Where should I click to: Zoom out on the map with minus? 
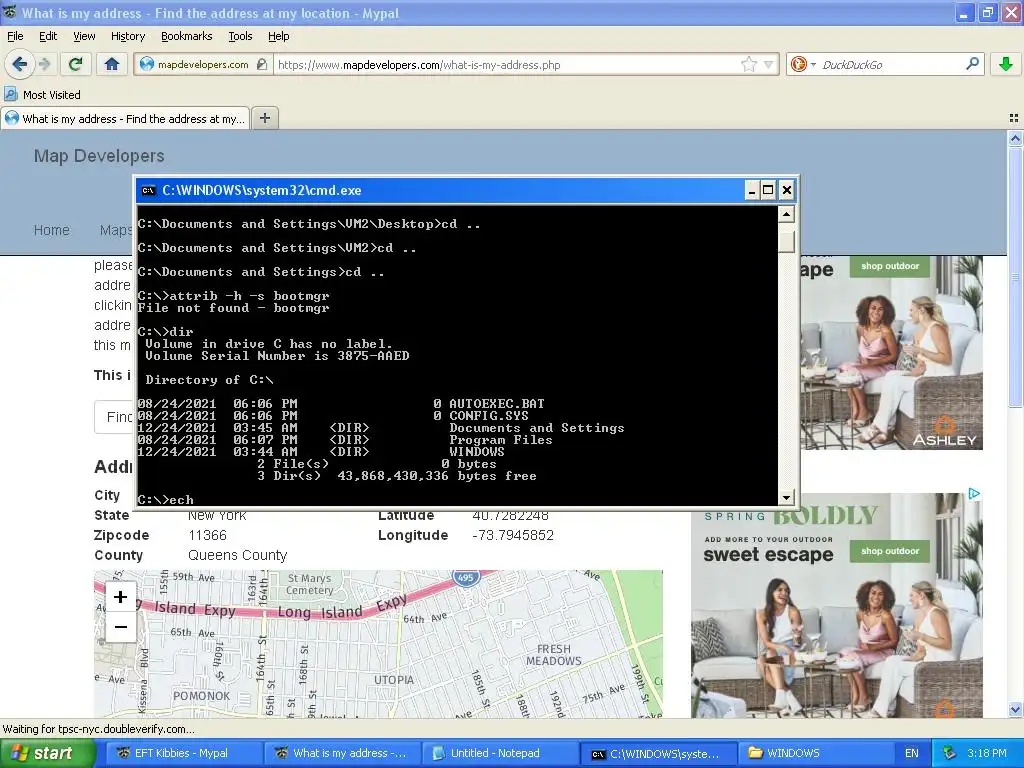click(120, 627)
